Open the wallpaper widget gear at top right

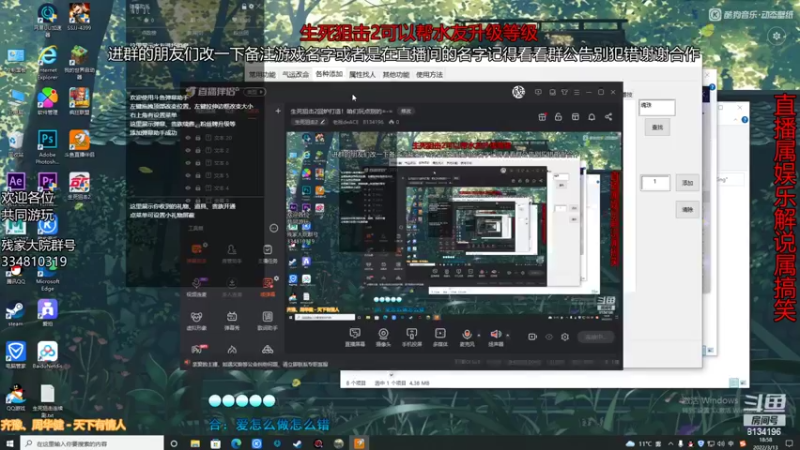click(x=777, y=36)
